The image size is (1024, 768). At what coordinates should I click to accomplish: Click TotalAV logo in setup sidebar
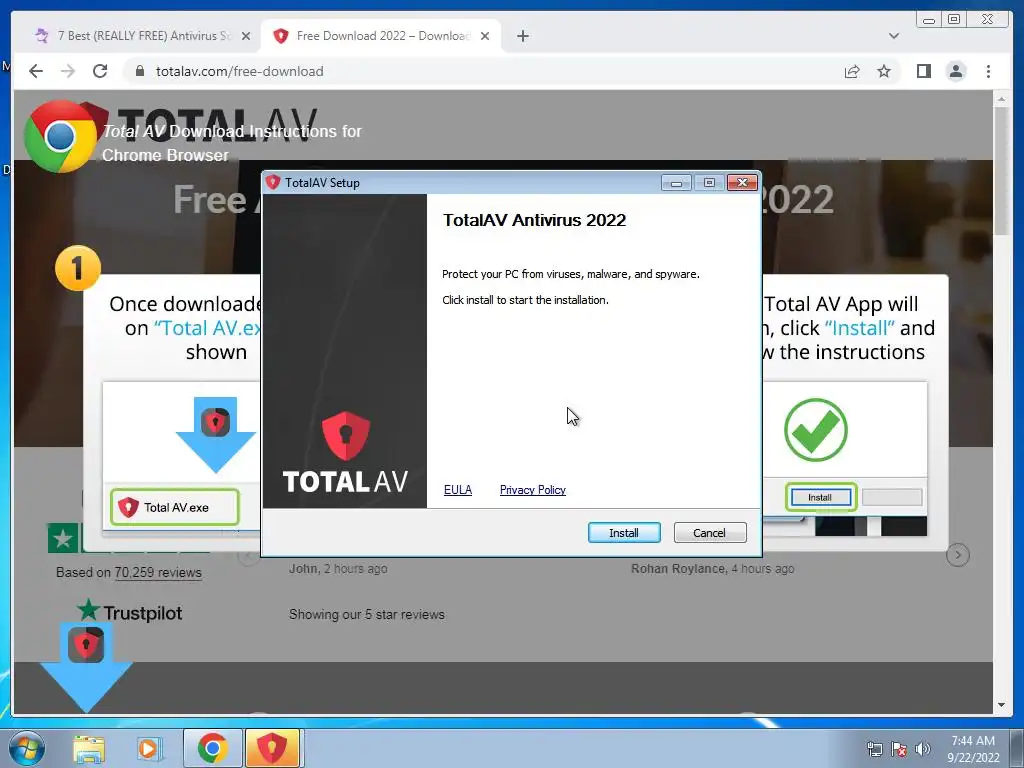point(345,453)
